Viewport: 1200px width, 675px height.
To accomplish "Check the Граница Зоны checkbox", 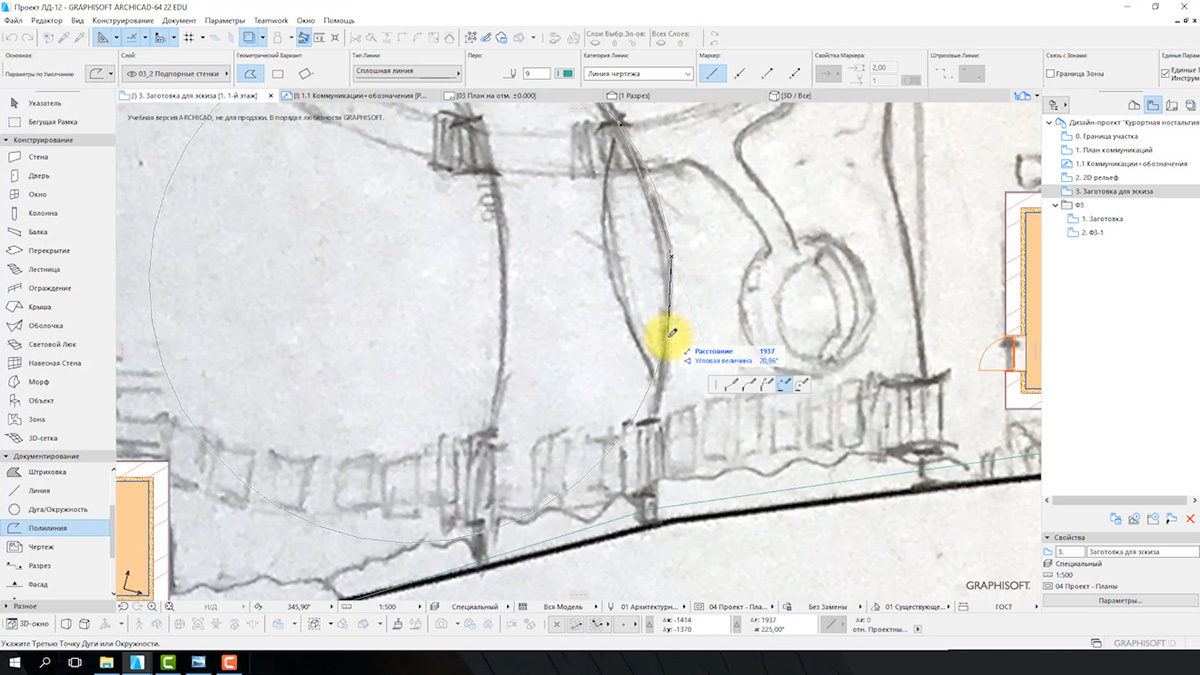I will 1050,74.
